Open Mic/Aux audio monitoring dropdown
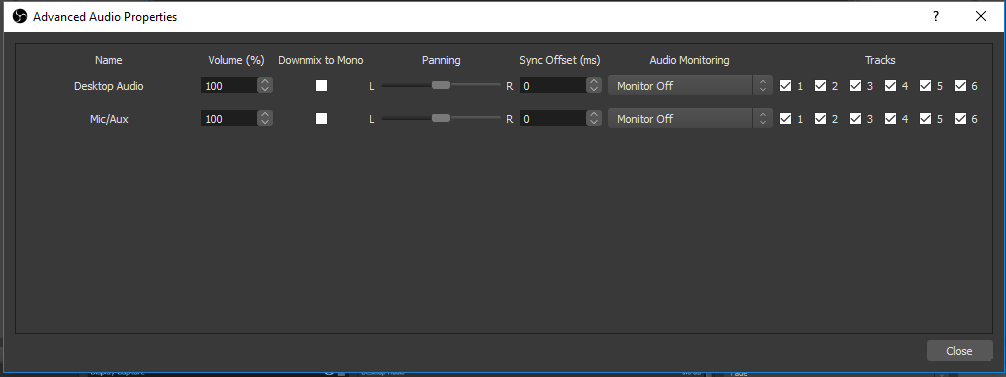This screenshot has height=377, width=1006. 690,119
